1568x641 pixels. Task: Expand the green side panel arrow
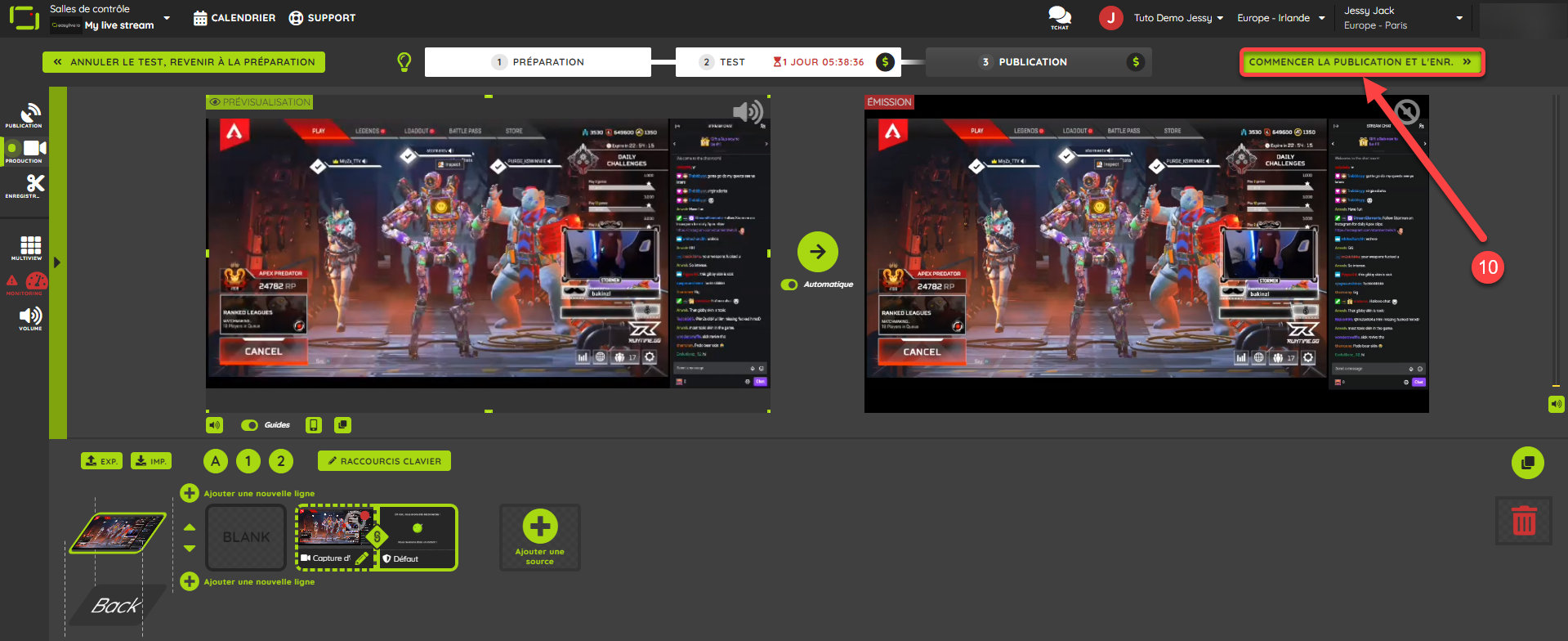pos(57,262)
